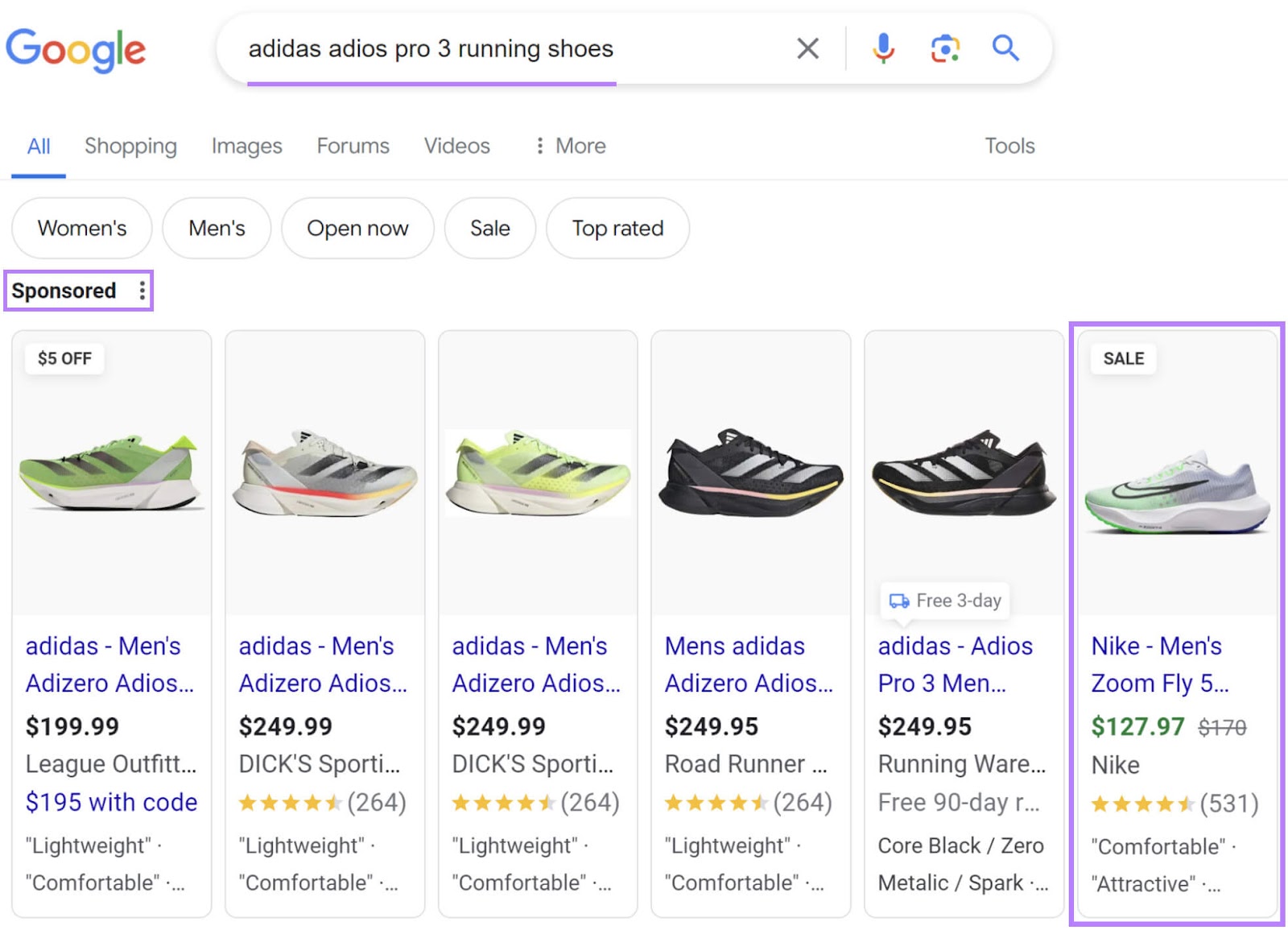Click the Sponsored label

64,291
